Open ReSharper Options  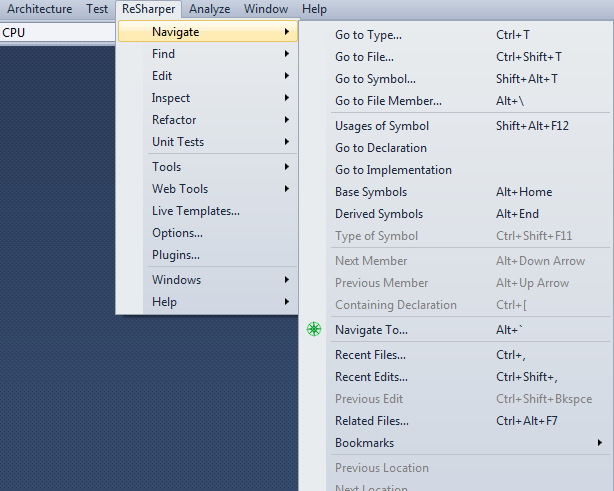[208, 233]
